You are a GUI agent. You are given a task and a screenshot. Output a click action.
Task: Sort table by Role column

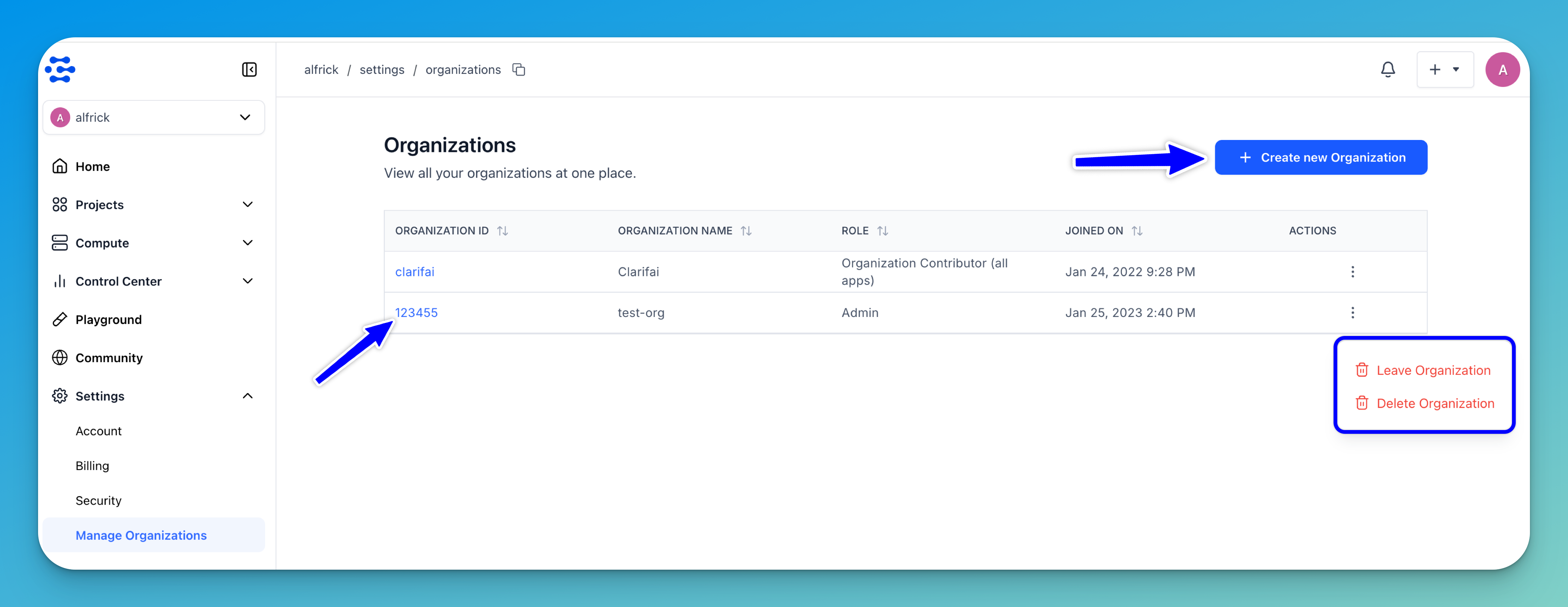[882, 231]
